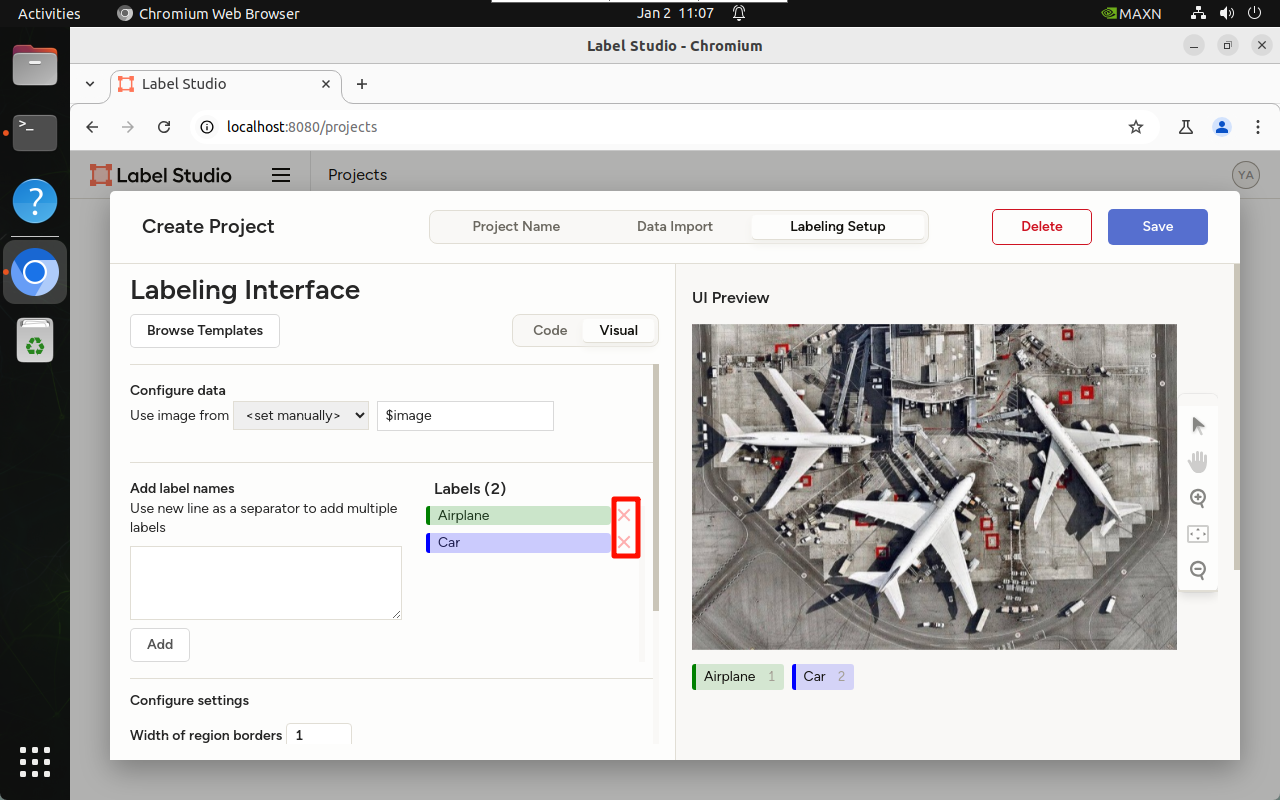Activate the hand pan tool
The height and width of the screenshot is (800, 1280).
click(1198, 461)
